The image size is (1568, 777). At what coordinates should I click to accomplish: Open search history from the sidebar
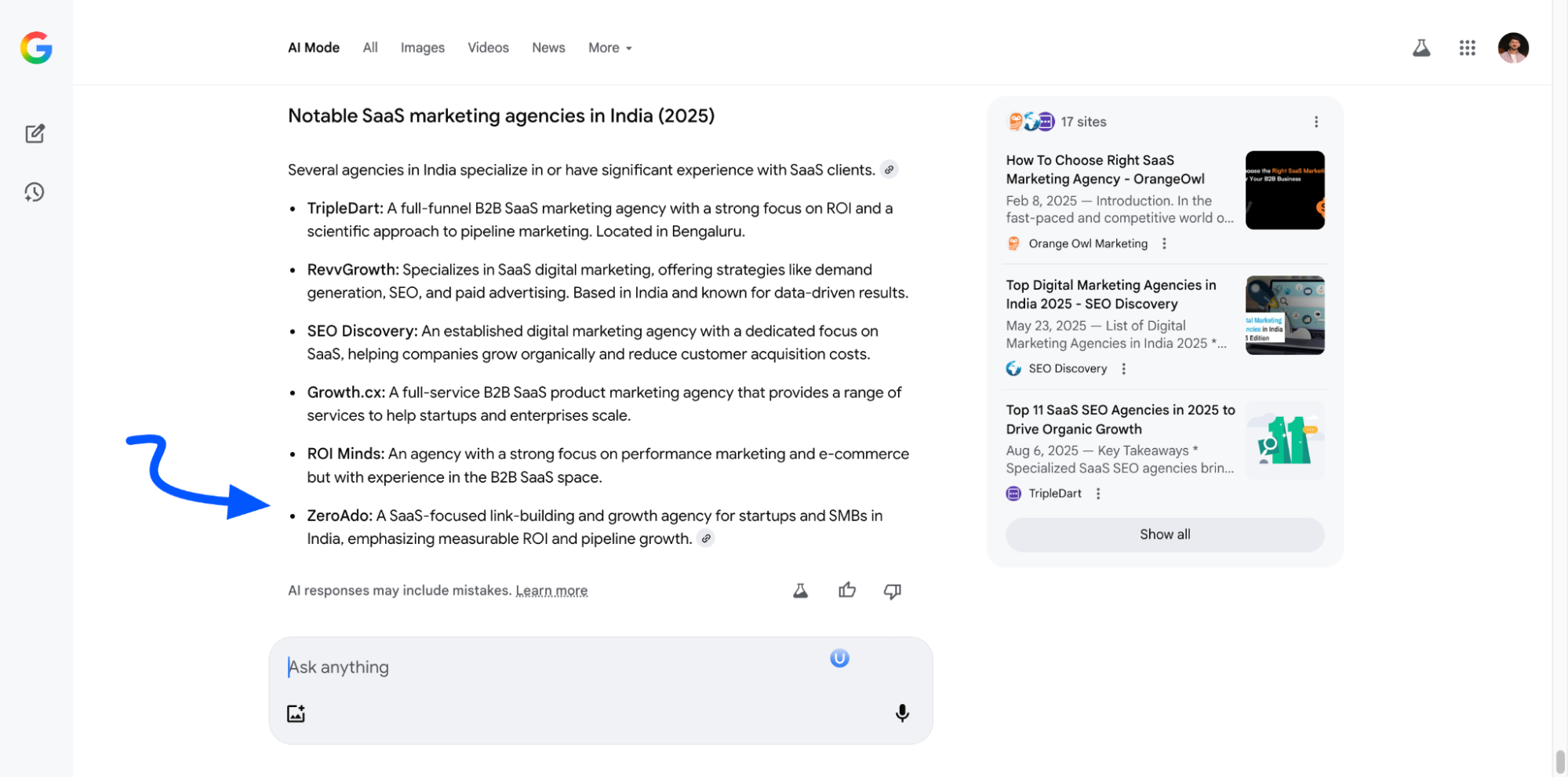tap(35, 192)
